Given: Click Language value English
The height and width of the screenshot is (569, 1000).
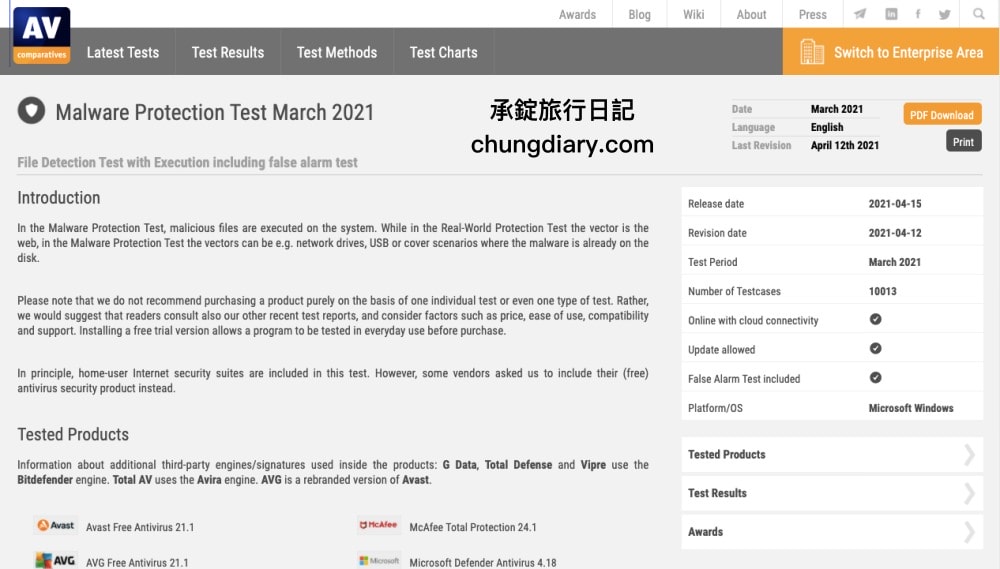Looking at the screenshot, I should 827,127.
